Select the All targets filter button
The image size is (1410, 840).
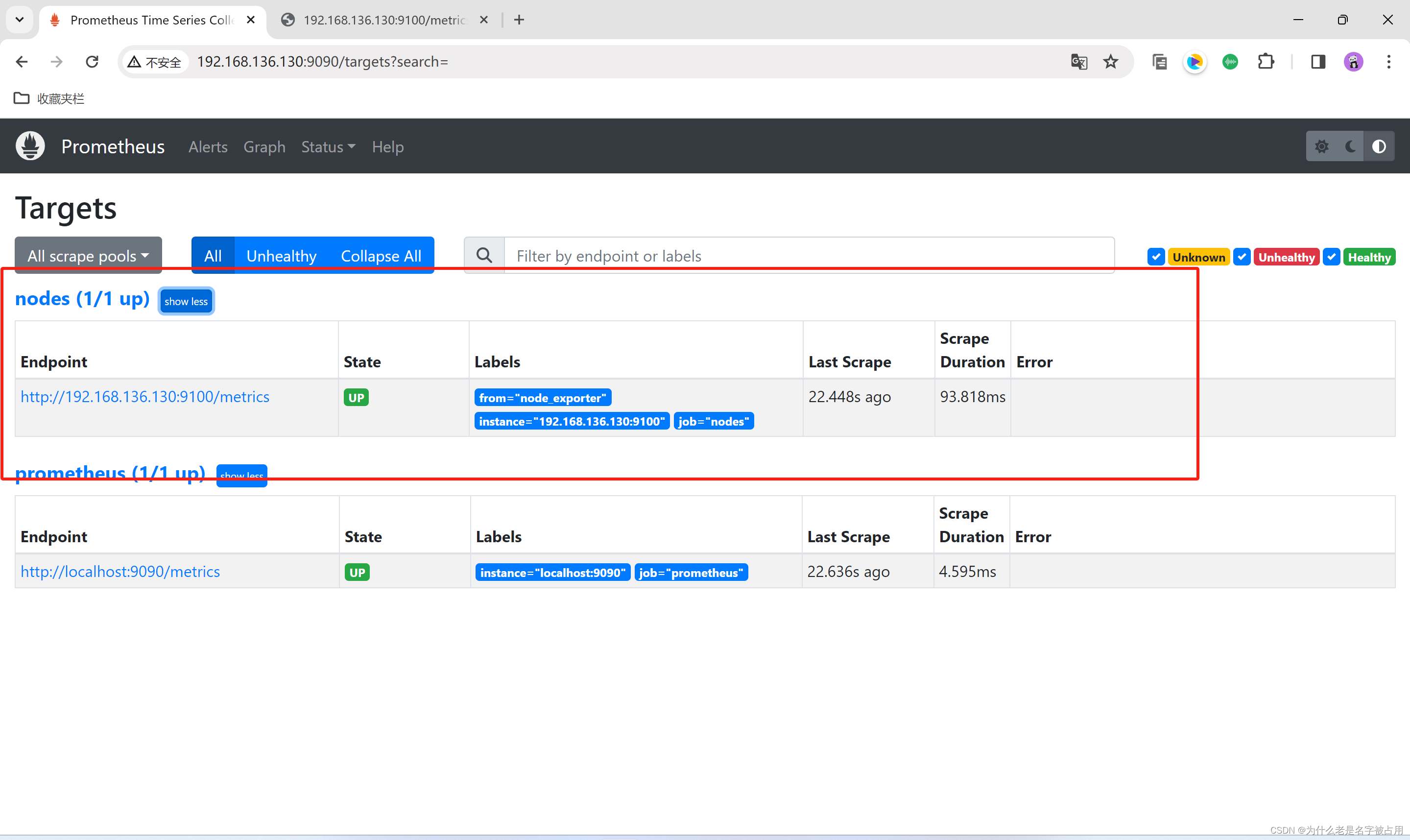pyautogui.click(x=213, y=255)
